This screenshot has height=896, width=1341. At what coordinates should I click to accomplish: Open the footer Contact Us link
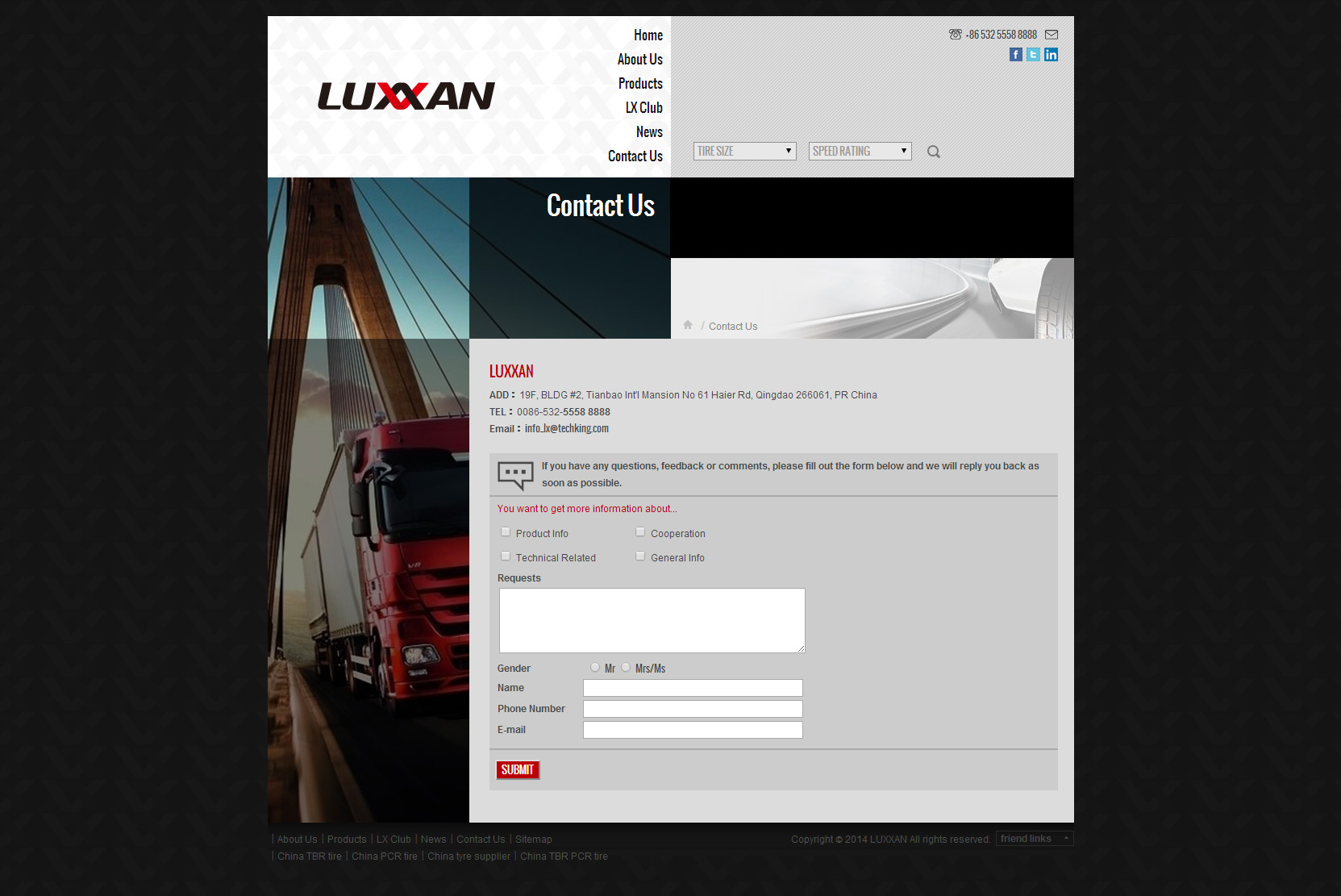click(481, 840)
